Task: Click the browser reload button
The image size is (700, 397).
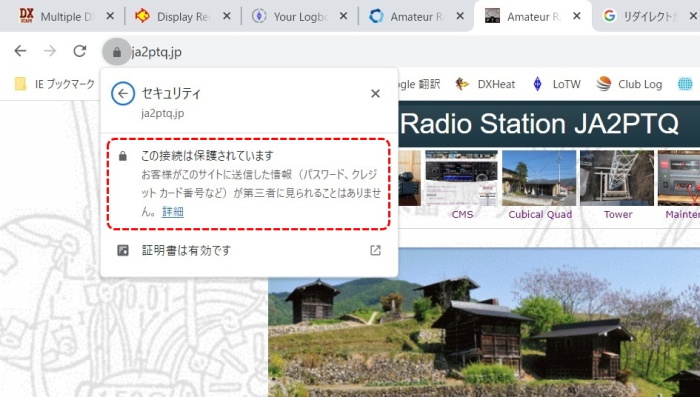Action: pos(79,51)
